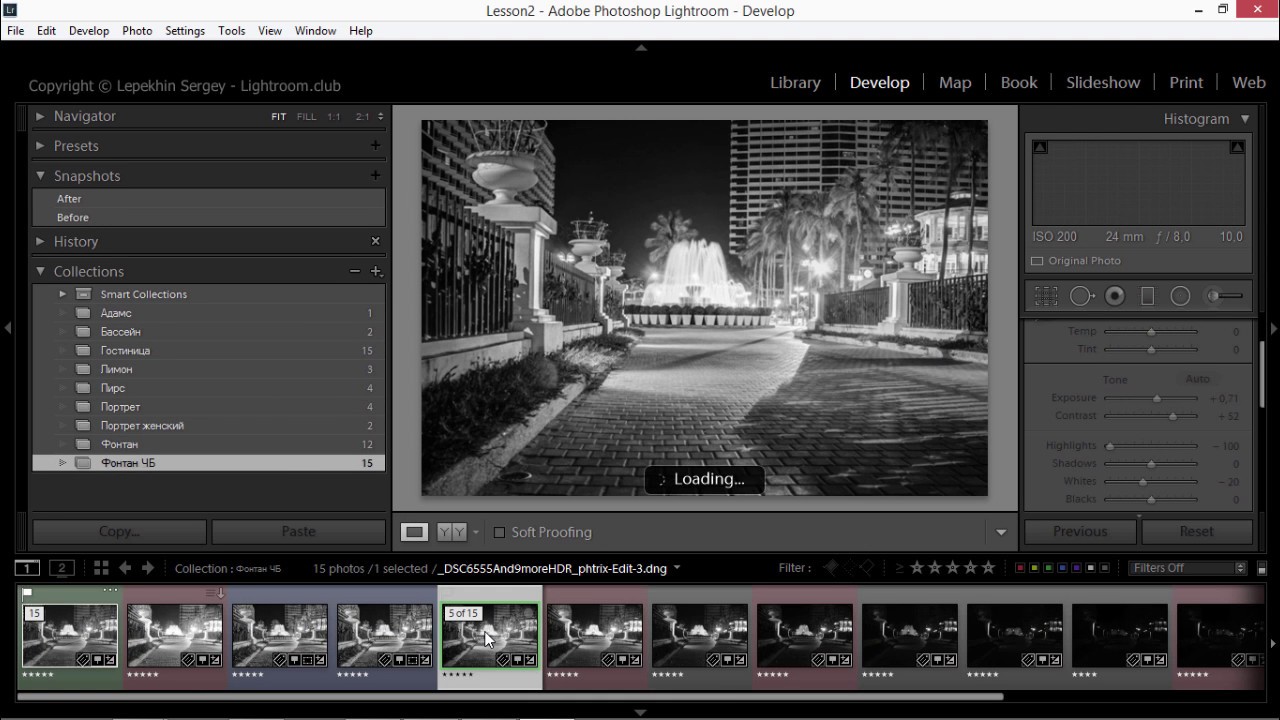Select the Adjustment Brush tool
This screenshot has width=1280, height=720.
click(x=1224, y=296)
